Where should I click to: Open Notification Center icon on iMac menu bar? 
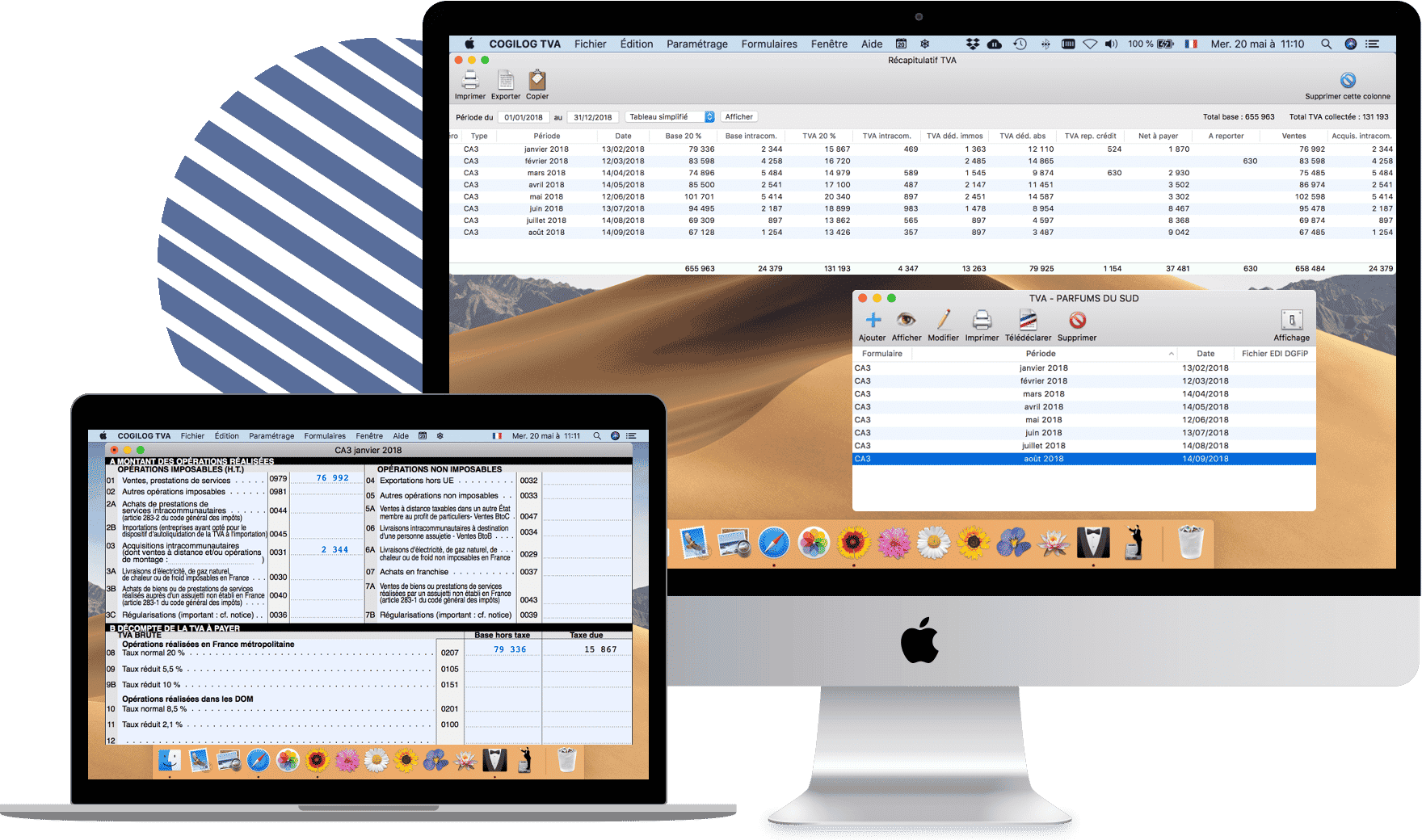tap(1372, 44)
